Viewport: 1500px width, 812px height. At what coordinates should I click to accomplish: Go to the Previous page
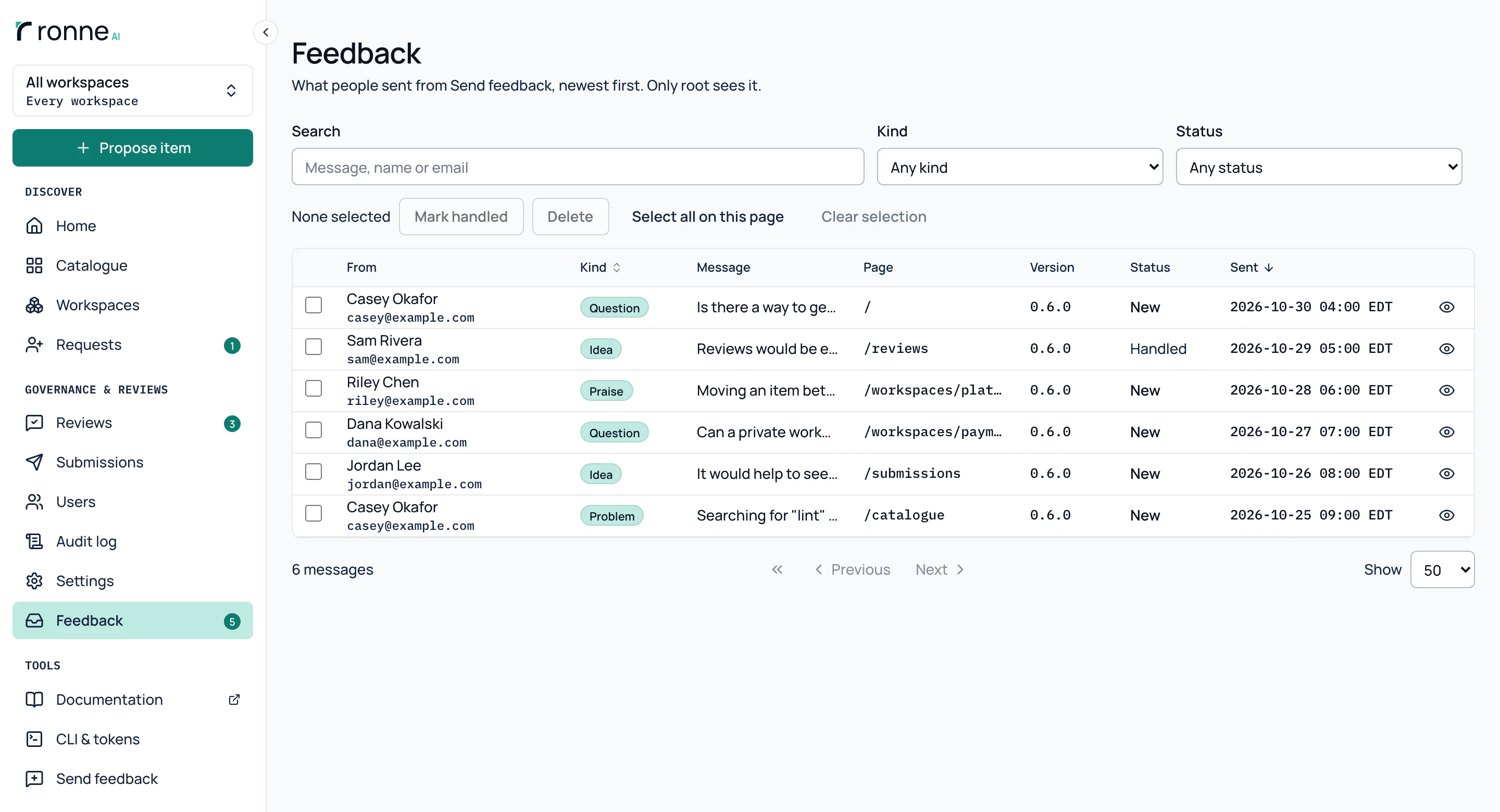pyautogui.click(x=852, y=569)
